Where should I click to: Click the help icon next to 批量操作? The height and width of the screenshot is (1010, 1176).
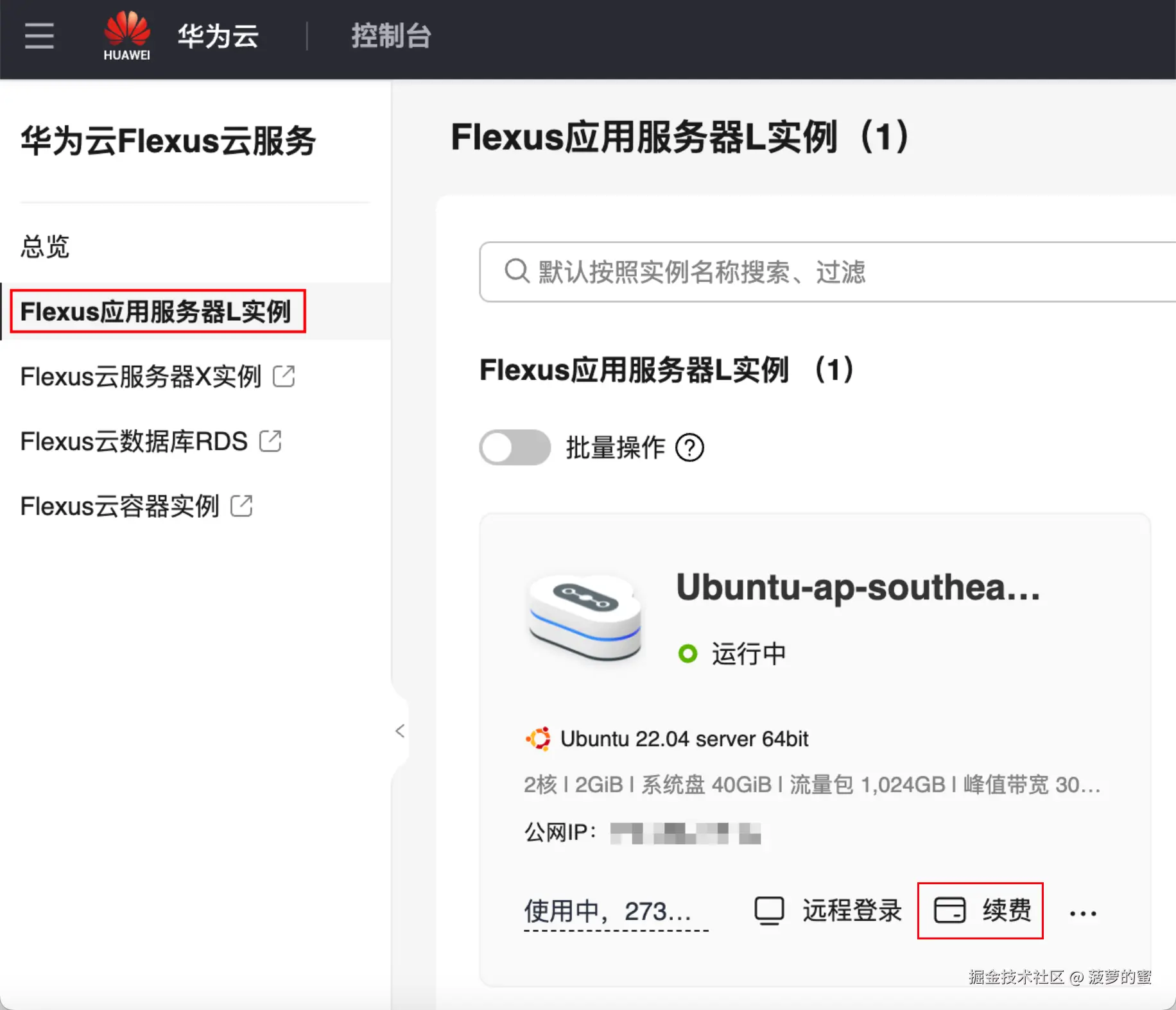(x=690, y=448)
